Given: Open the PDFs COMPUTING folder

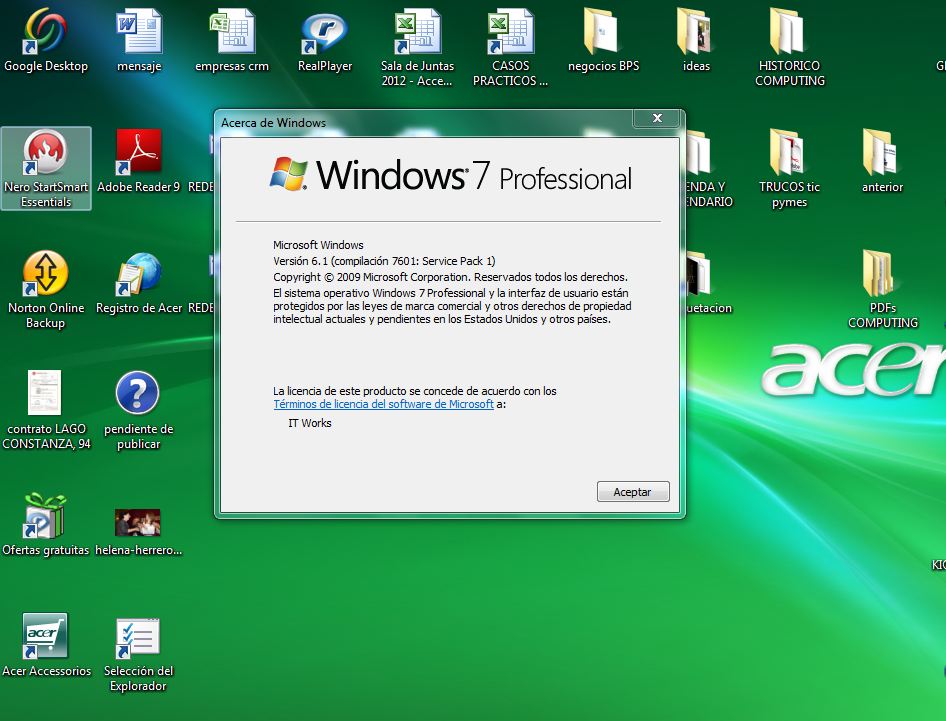Looking at the screenshot, I should tap(881, 275).
